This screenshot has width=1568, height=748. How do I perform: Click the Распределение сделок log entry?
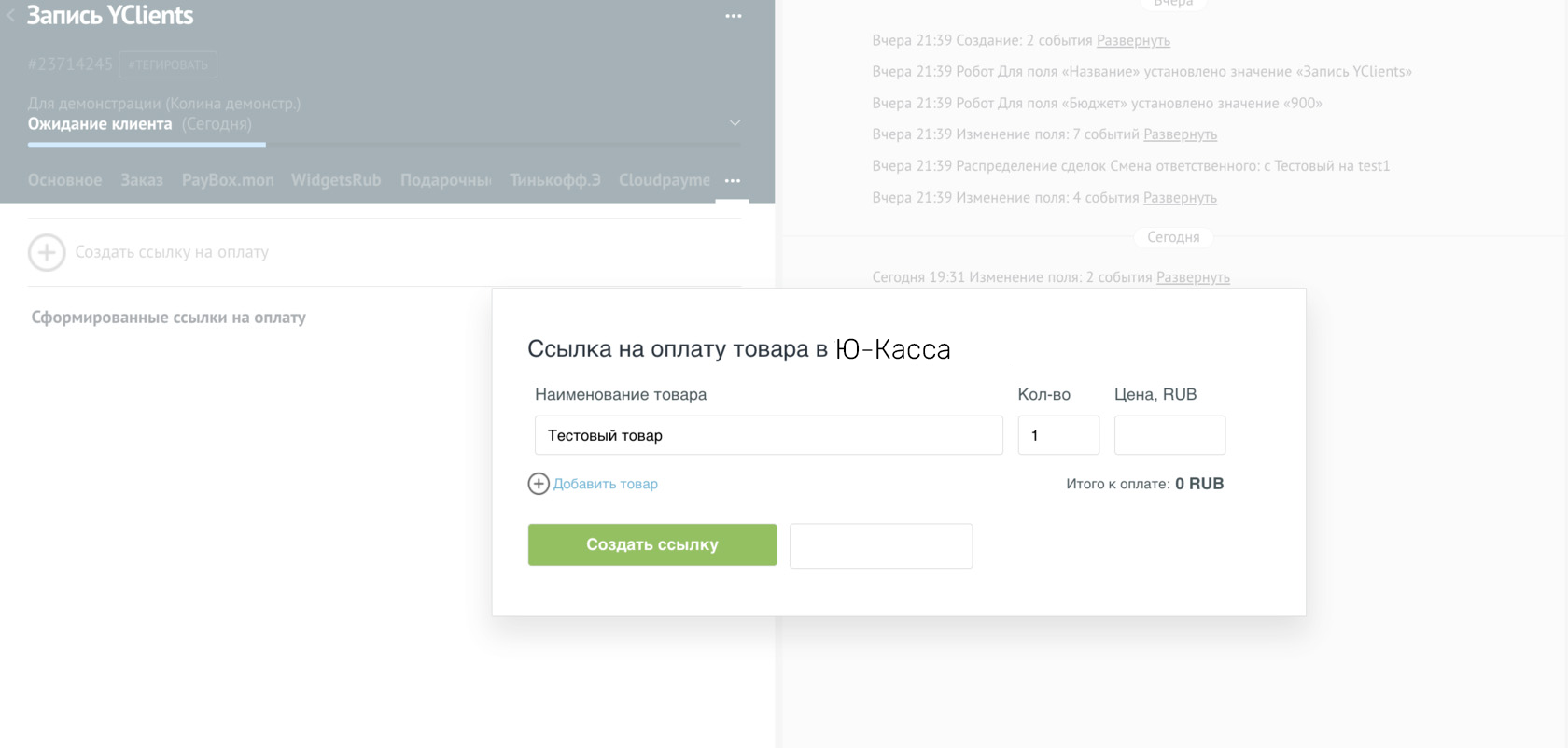click(1131, 166)
